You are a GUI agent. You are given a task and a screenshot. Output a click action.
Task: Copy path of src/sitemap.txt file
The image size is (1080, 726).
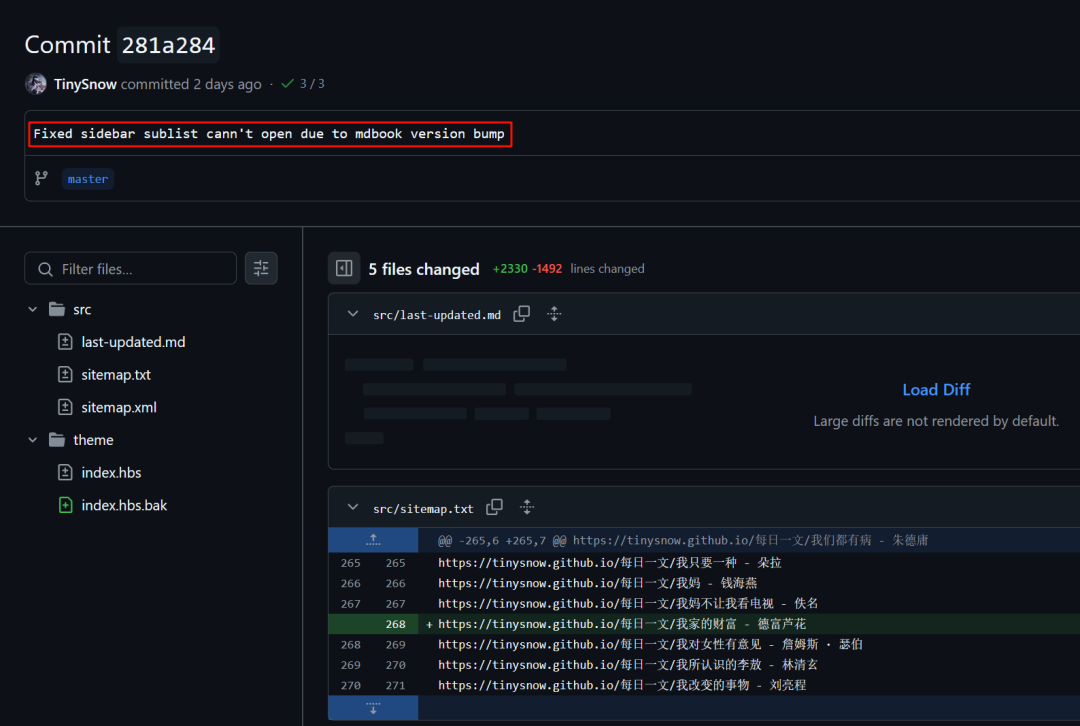pos(494,508)
